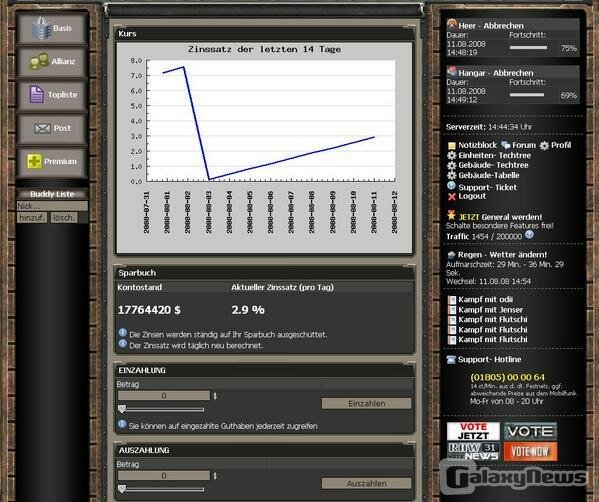
Task: Open Kampf mit odii report
Action: pyautogui.click(x=485, y=300)
